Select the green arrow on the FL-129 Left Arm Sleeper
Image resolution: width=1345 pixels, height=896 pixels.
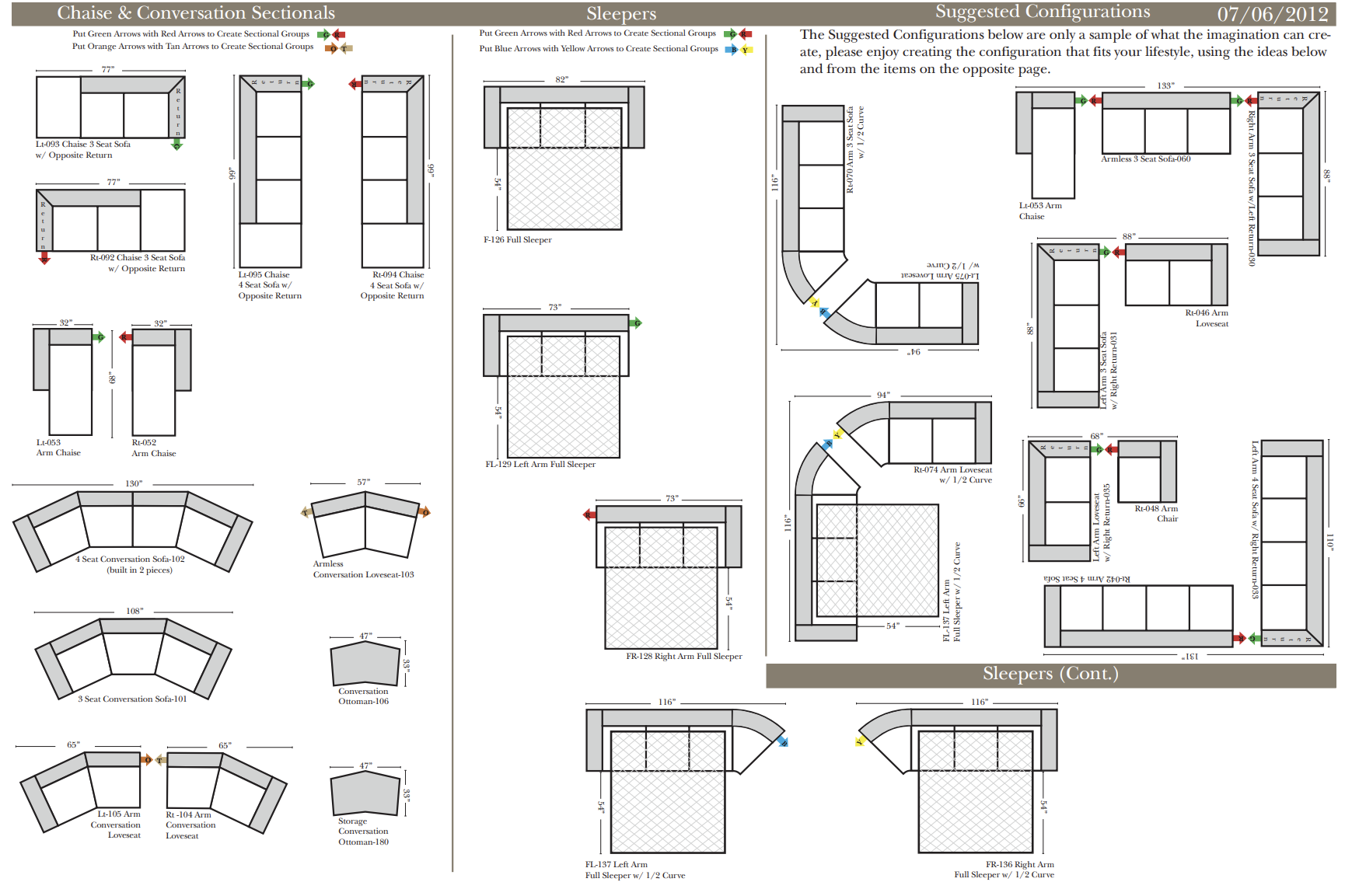click(636, 322)
